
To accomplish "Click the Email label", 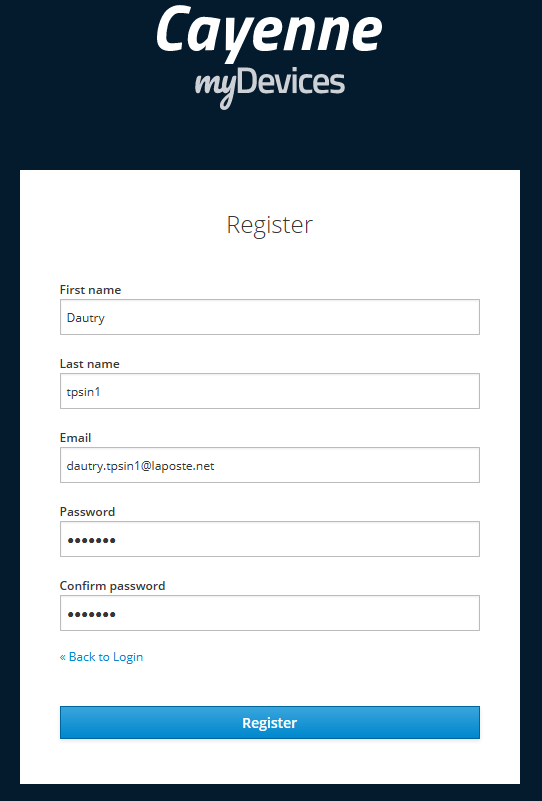I will pyautogui.click(x=75, y=438).
